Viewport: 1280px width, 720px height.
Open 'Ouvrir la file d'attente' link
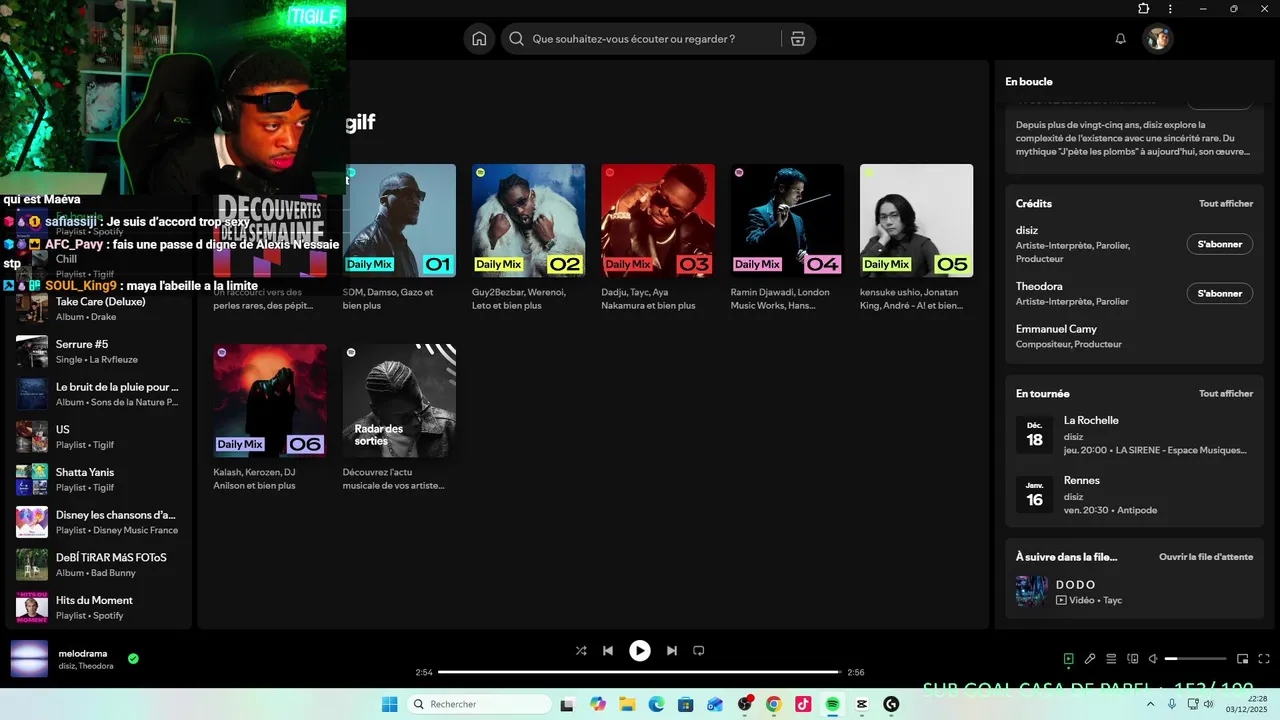pos(1206,557)
